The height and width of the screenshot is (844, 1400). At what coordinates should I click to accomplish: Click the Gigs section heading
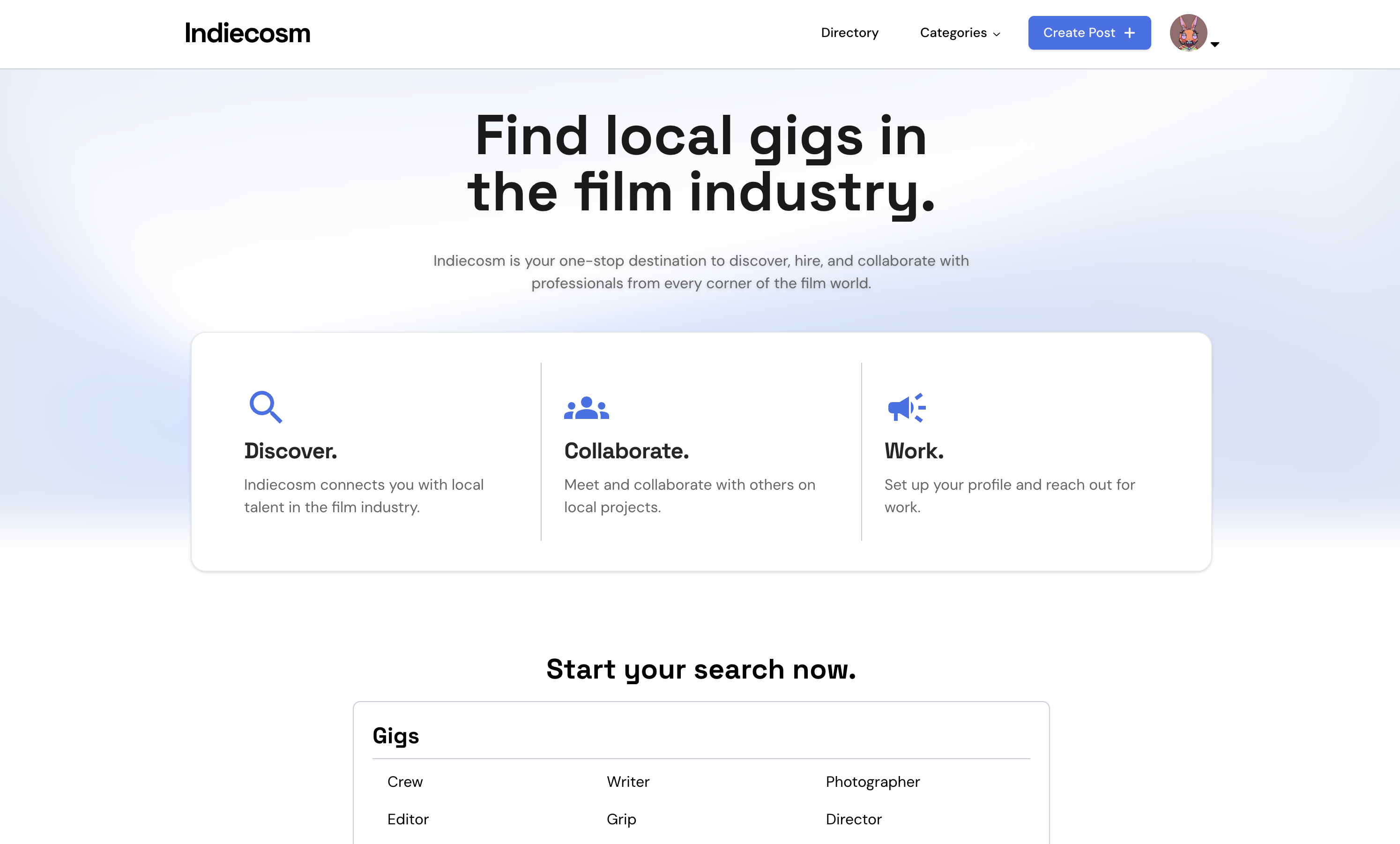point(395,735)
